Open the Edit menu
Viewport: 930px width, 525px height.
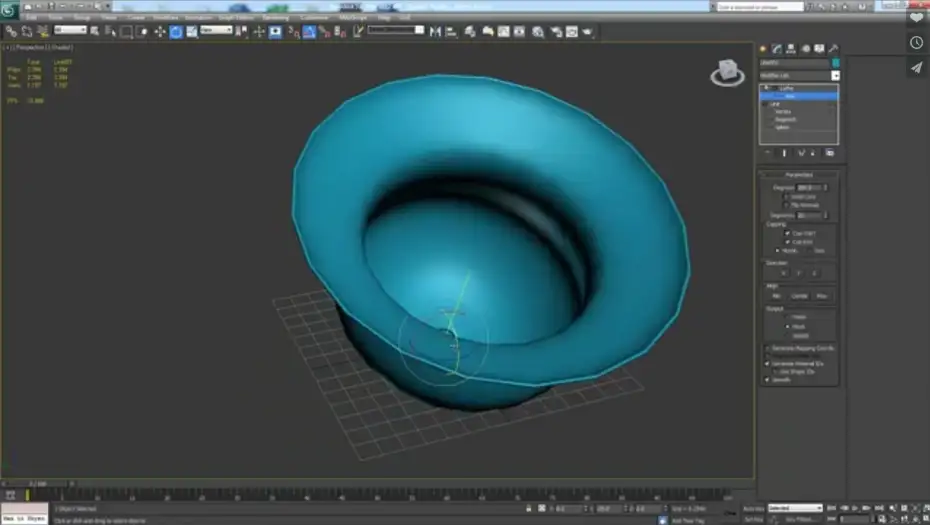click(x=31, y=18)
